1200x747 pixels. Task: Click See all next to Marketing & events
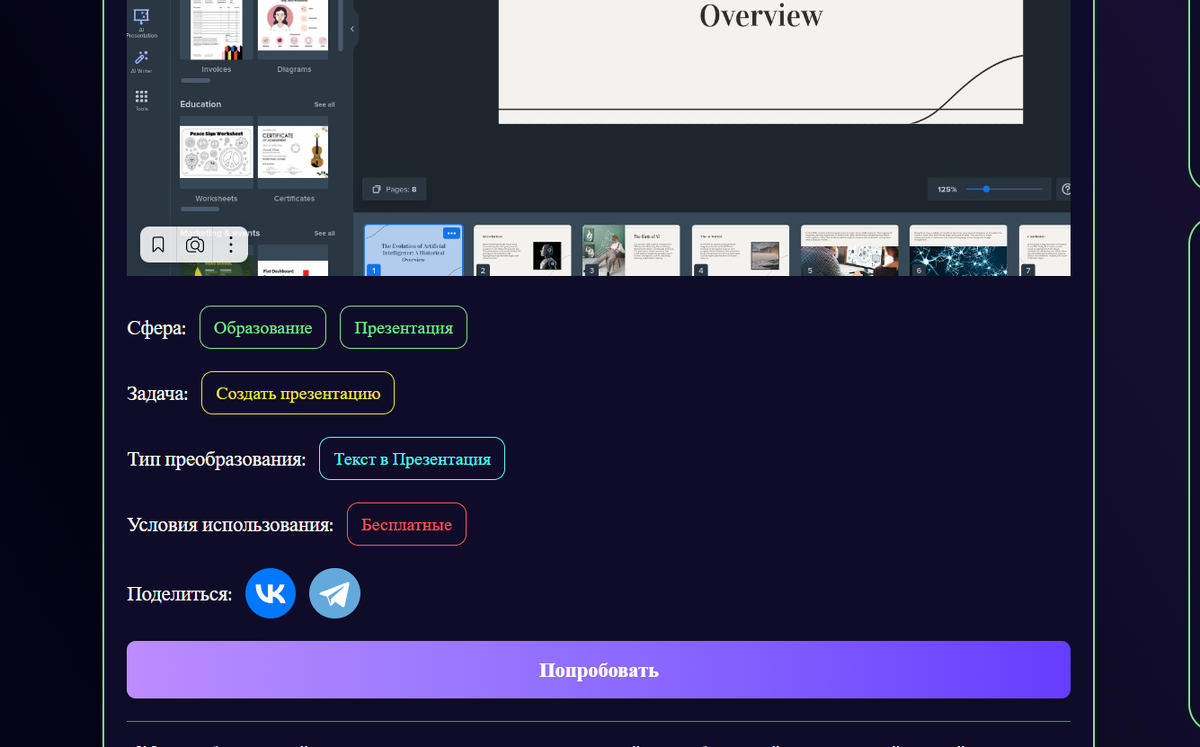pos(324,233)
